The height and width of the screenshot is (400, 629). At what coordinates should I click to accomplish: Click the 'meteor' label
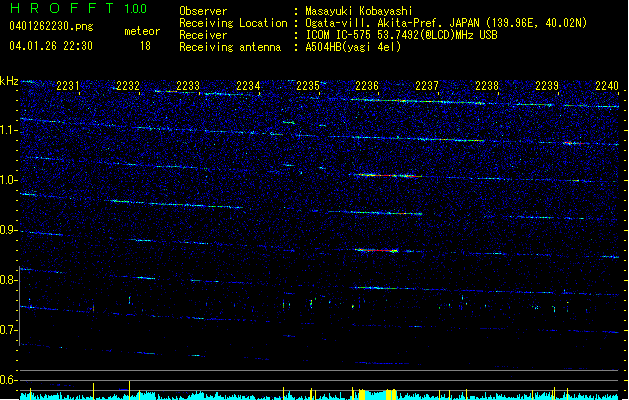coord(142,31)
